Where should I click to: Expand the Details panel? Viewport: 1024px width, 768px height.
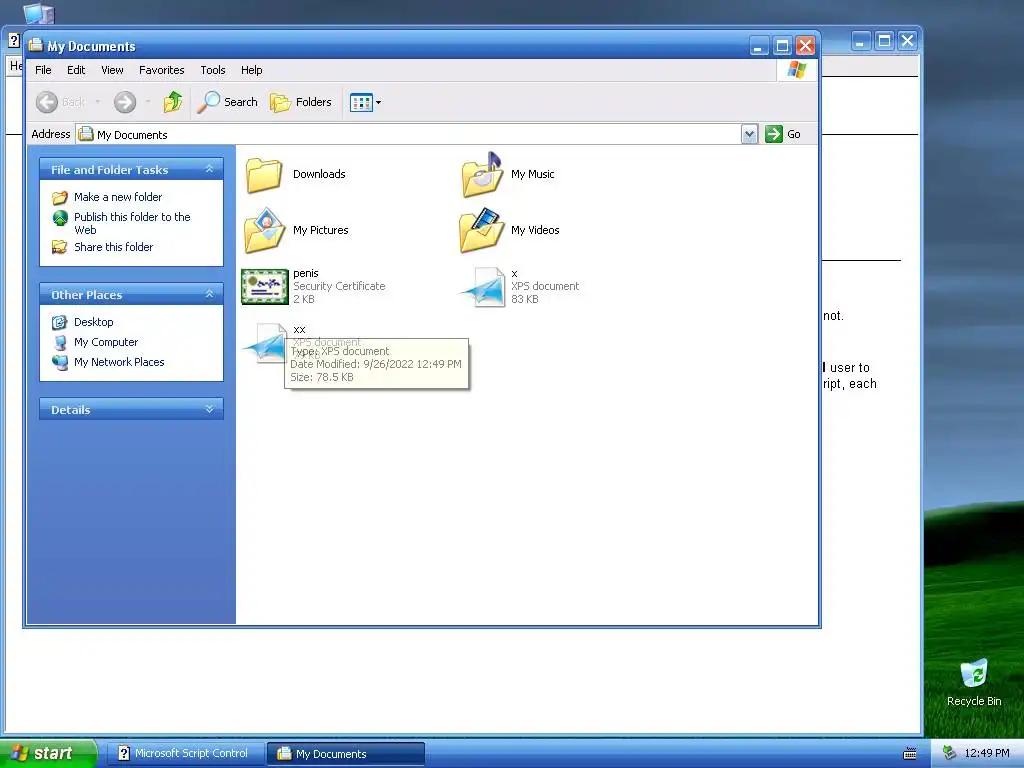pos(209,409)
